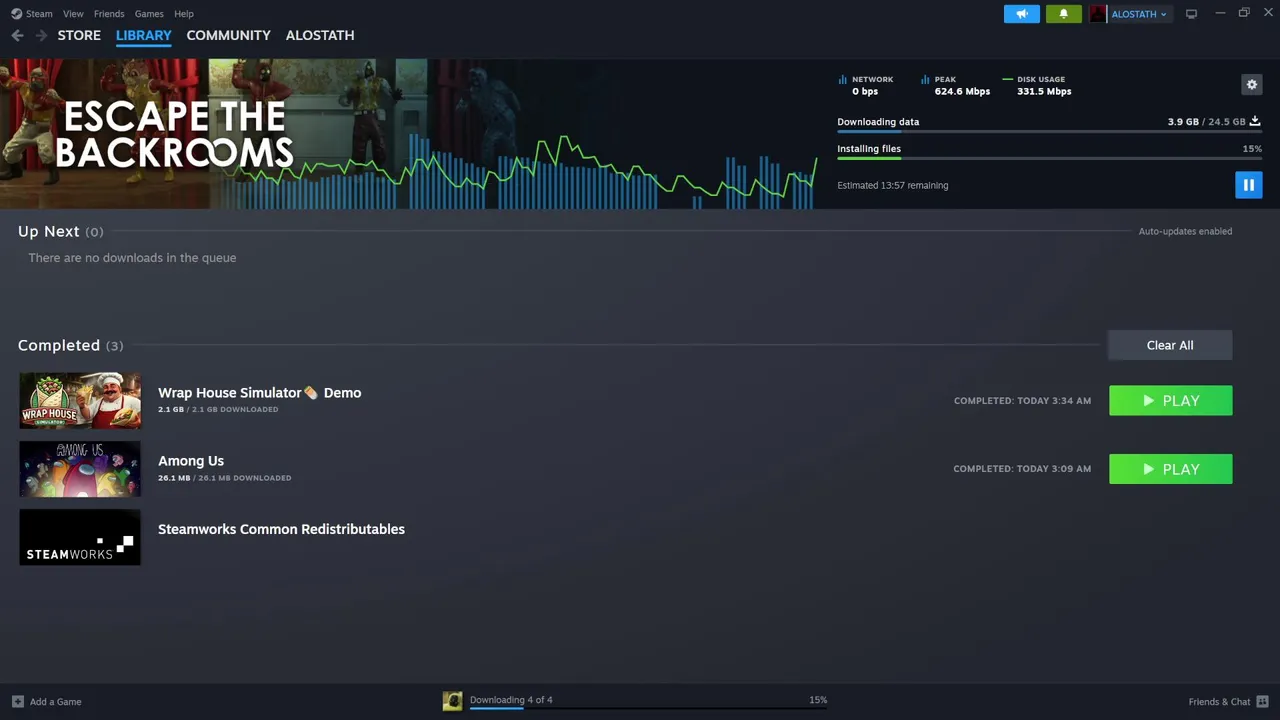Click the Network stat bar icon
The image size is (1280, 720).
[843, 79]
